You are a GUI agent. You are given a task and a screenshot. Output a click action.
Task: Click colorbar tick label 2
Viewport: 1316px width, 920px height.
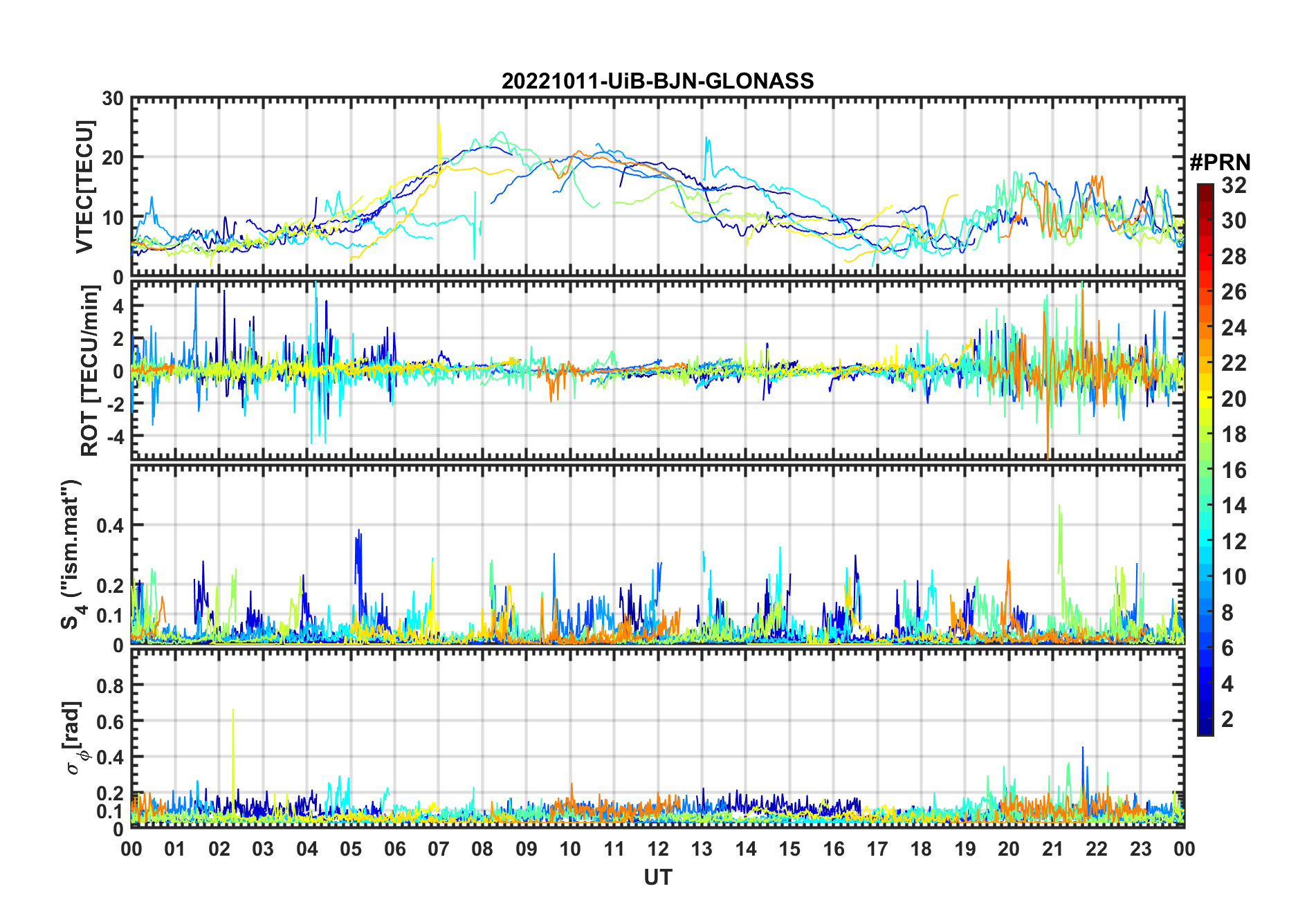1227,719
